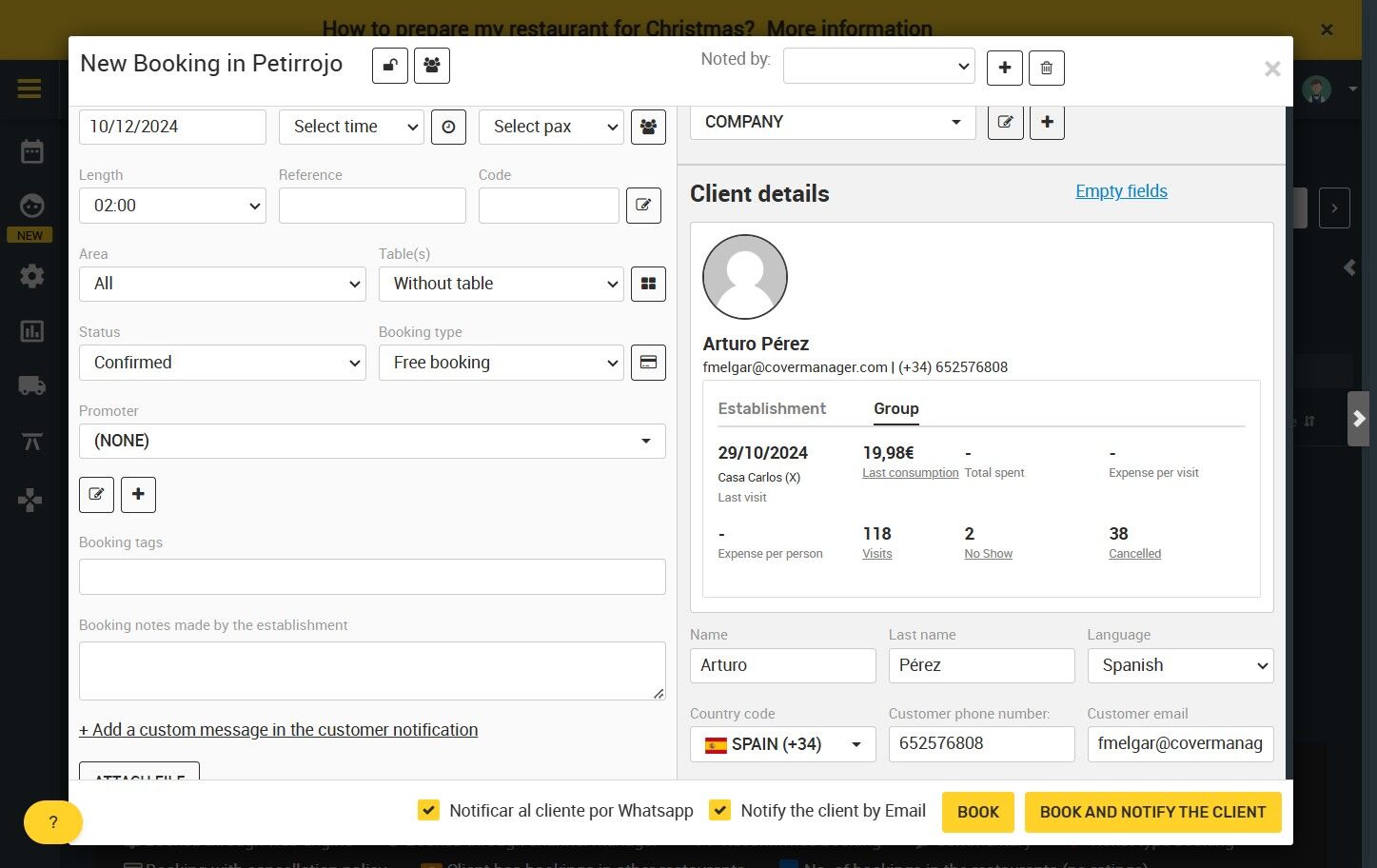Select the Group tab in client details
1377x868 pixels.
pyautogui.click(x=896, y=408)
